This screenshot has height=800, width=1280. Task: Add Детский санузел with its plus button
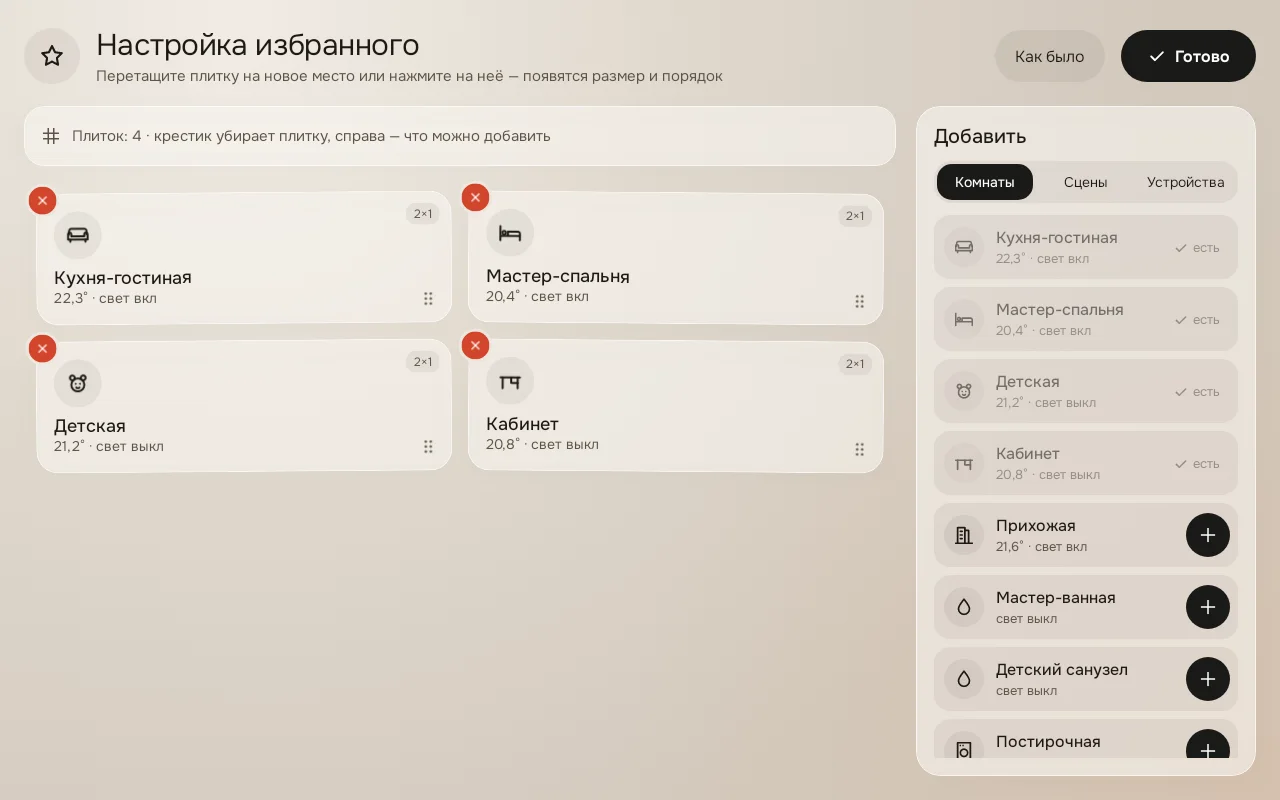(1208, 679)
